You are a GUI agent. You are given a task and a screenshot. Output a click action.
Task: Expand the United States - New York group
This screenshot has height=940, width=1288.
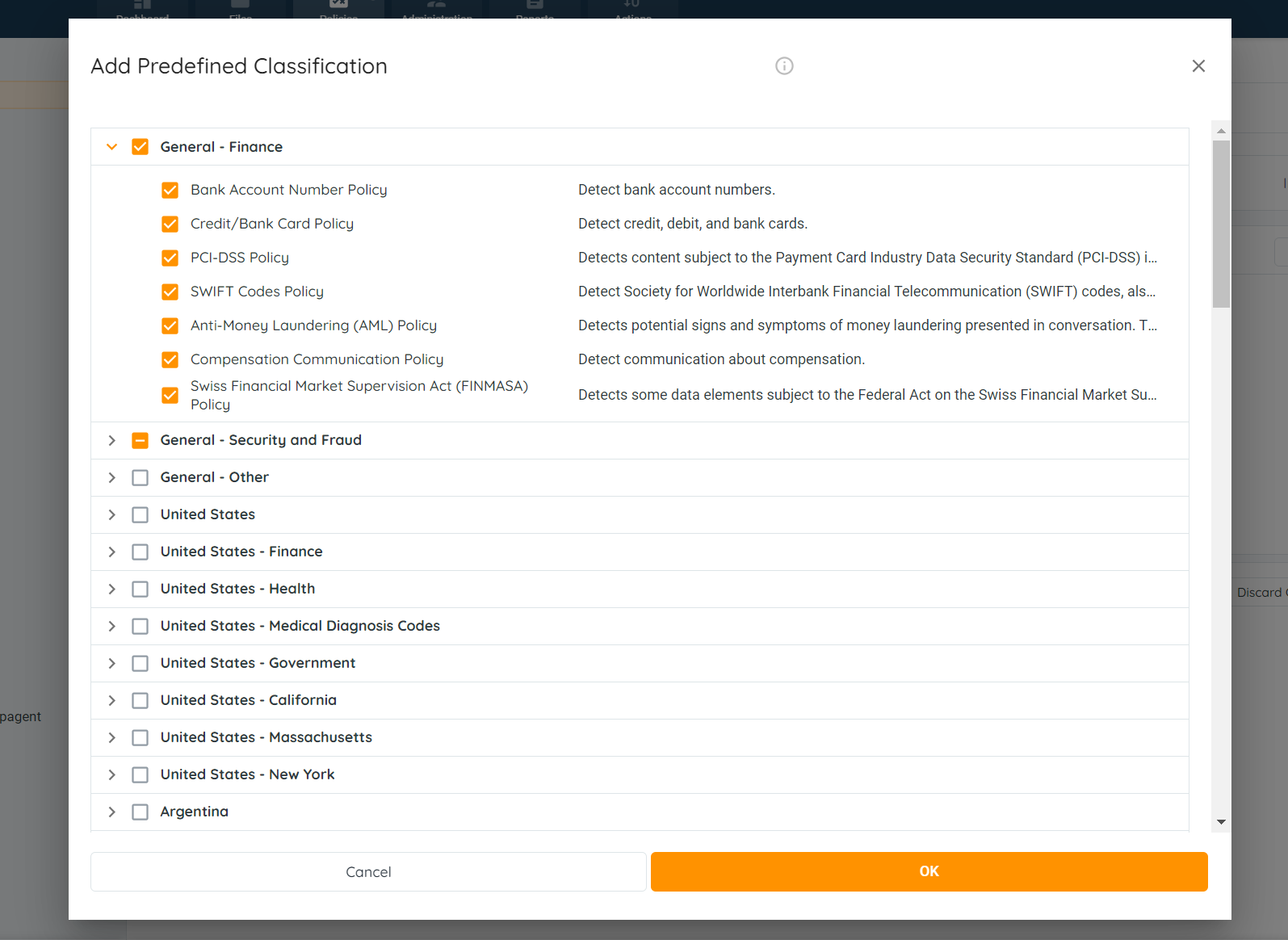pos(112,774)
